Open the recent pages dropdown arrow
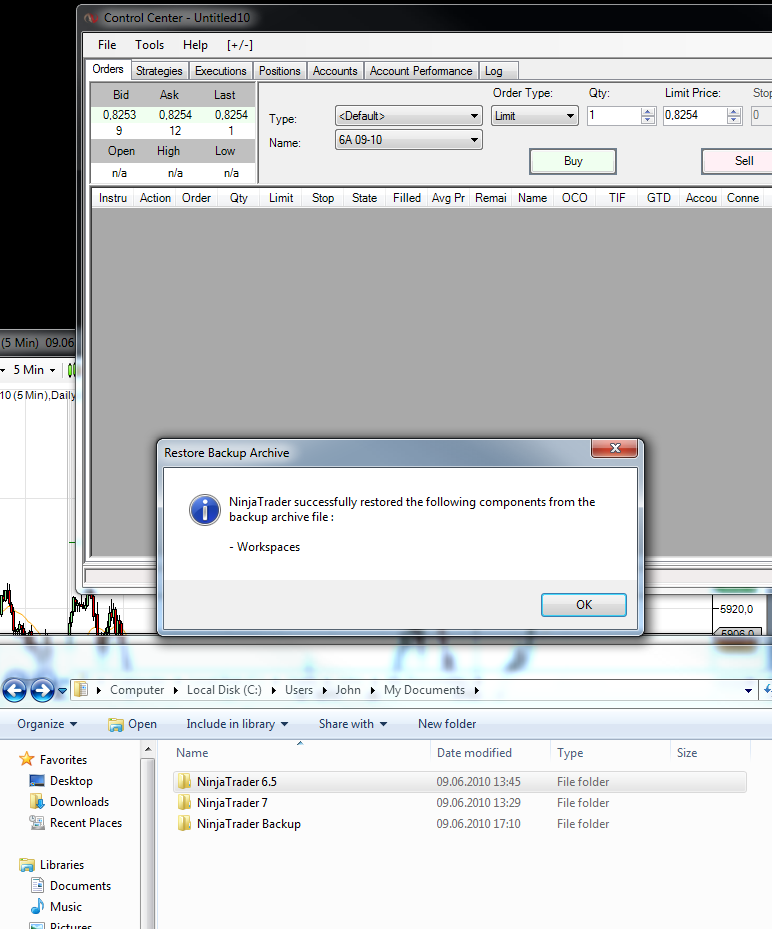This screenshot has height=929, width=772. point(62,691)
